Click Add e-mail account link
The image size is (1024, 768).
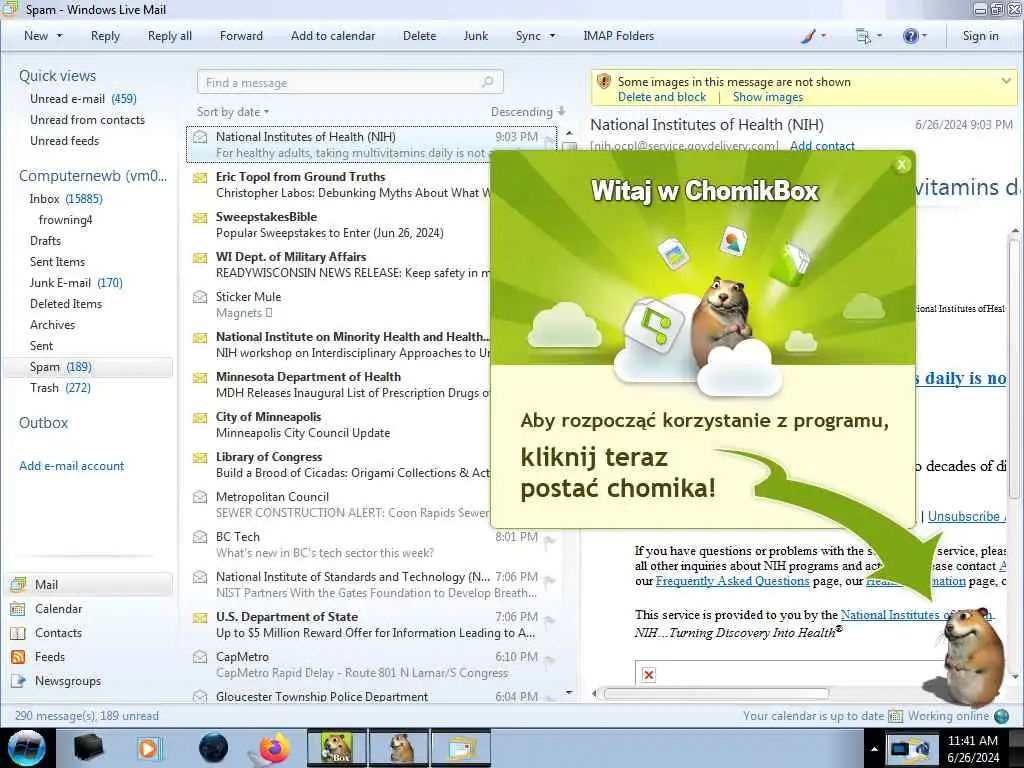click(71, 466)
